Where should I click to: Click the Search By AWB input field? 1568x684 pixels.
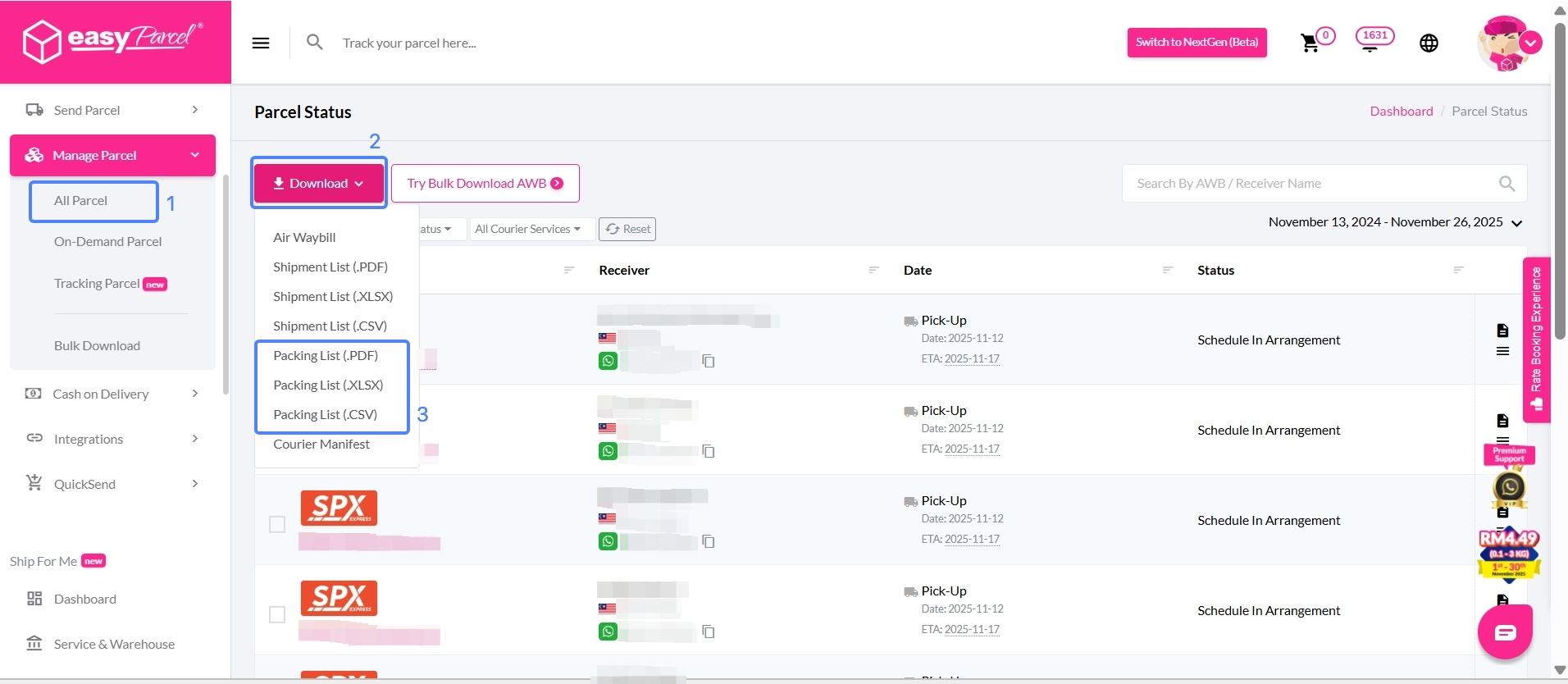pos(1312,184)
